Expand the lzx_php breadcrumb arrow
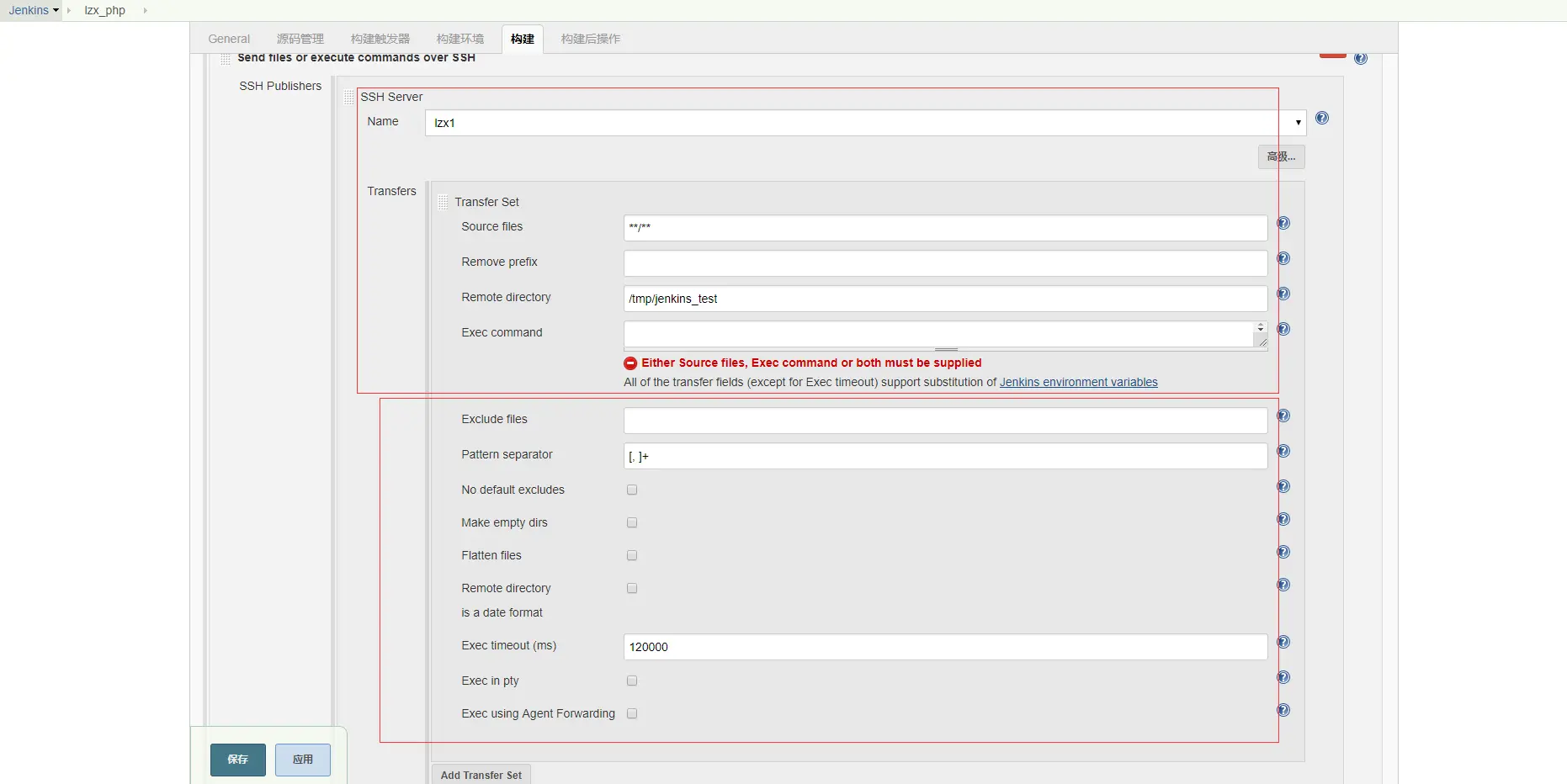1567x784 pixels. point(145,10)
